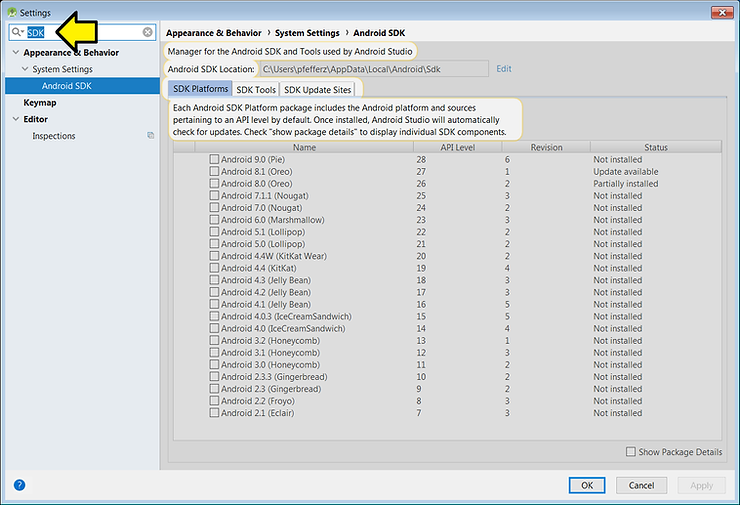Click the Android SDK Location path field
This screenshot has height=505, width=740.
coord(373,69)
